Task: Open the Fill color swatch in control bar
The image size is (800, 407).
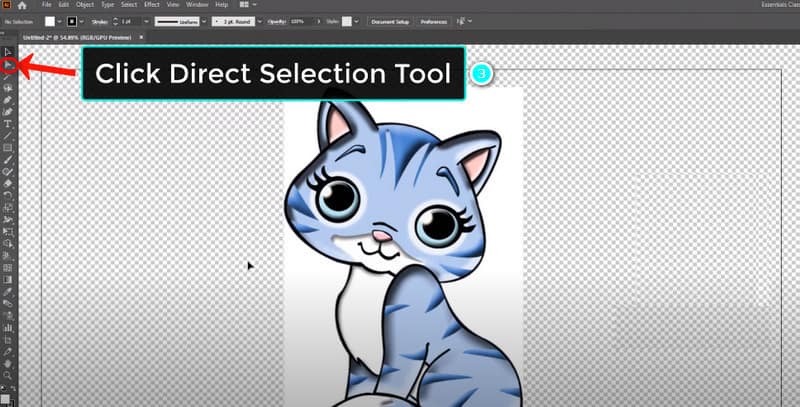Action: coord(49,21)
